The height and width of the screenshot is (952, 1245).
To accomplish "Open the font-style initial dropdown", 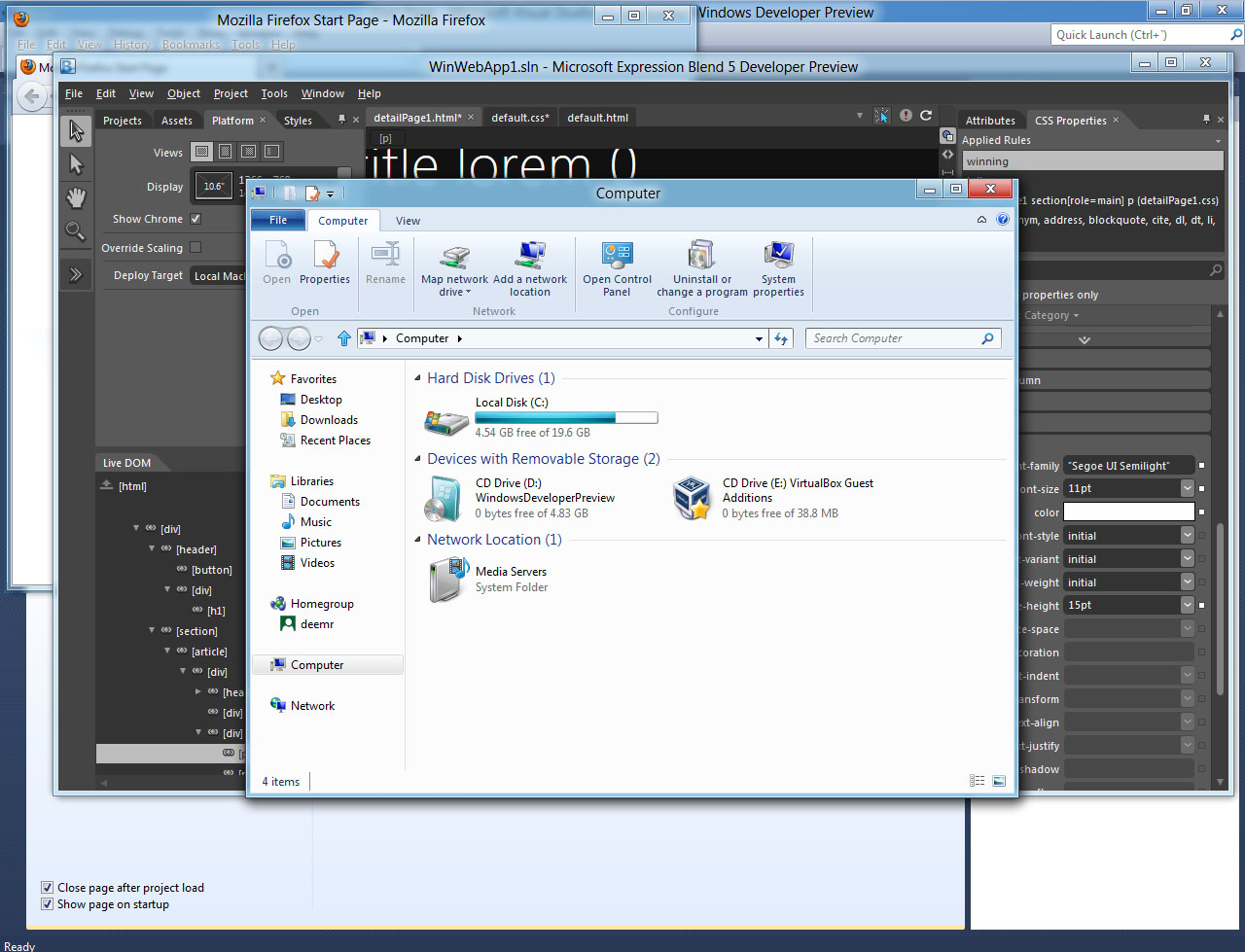I will pyautogui.click(x=1187, y=535).
